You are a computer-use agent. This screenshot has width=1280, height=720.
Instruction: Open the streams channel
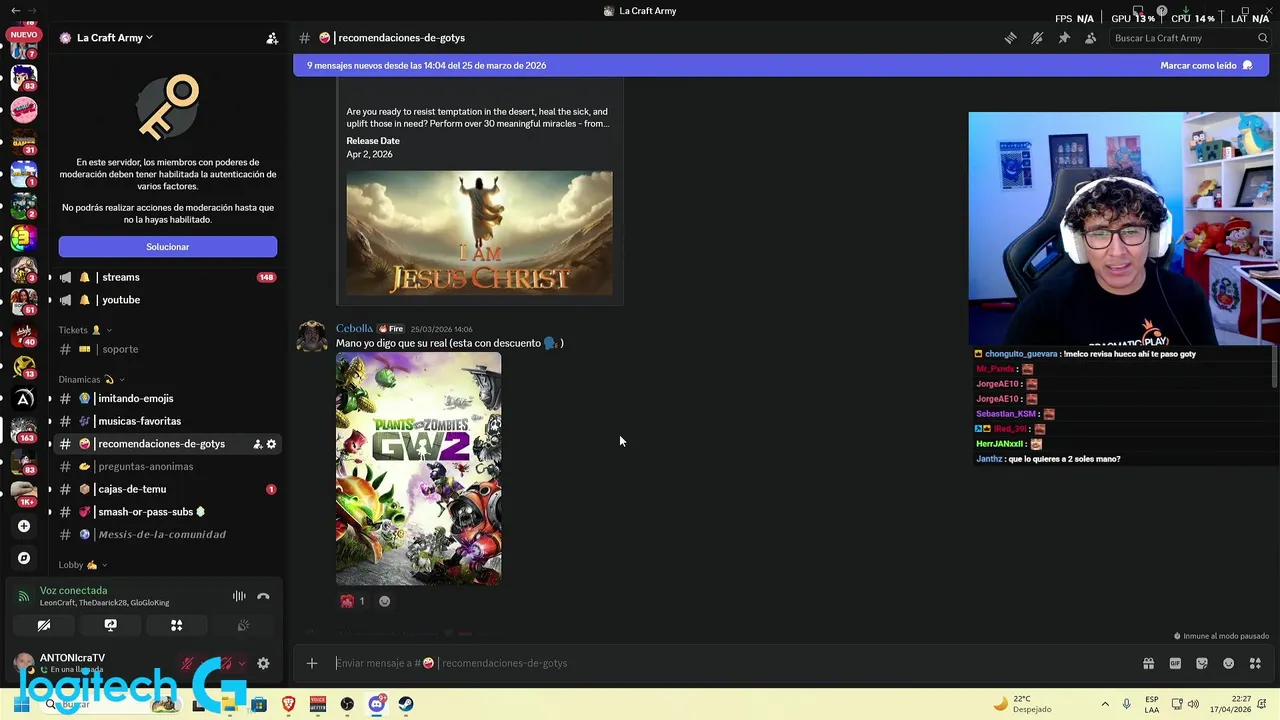(x=166, y=277)
